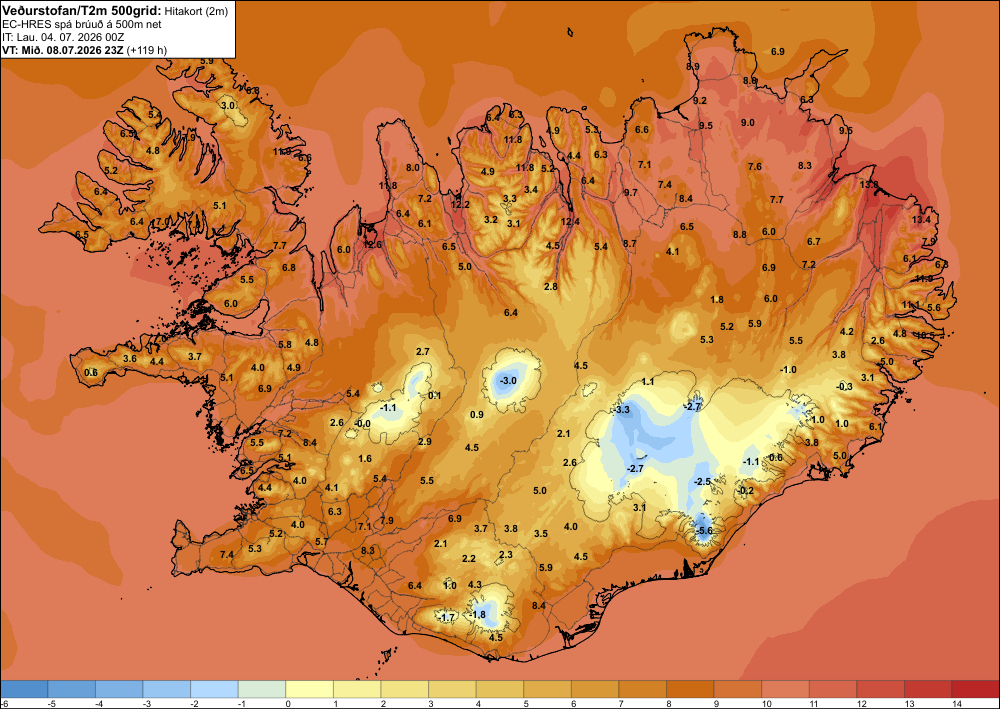Click the -0.3 temperature reading
The image size is (1000, 709).
point(844,387)
